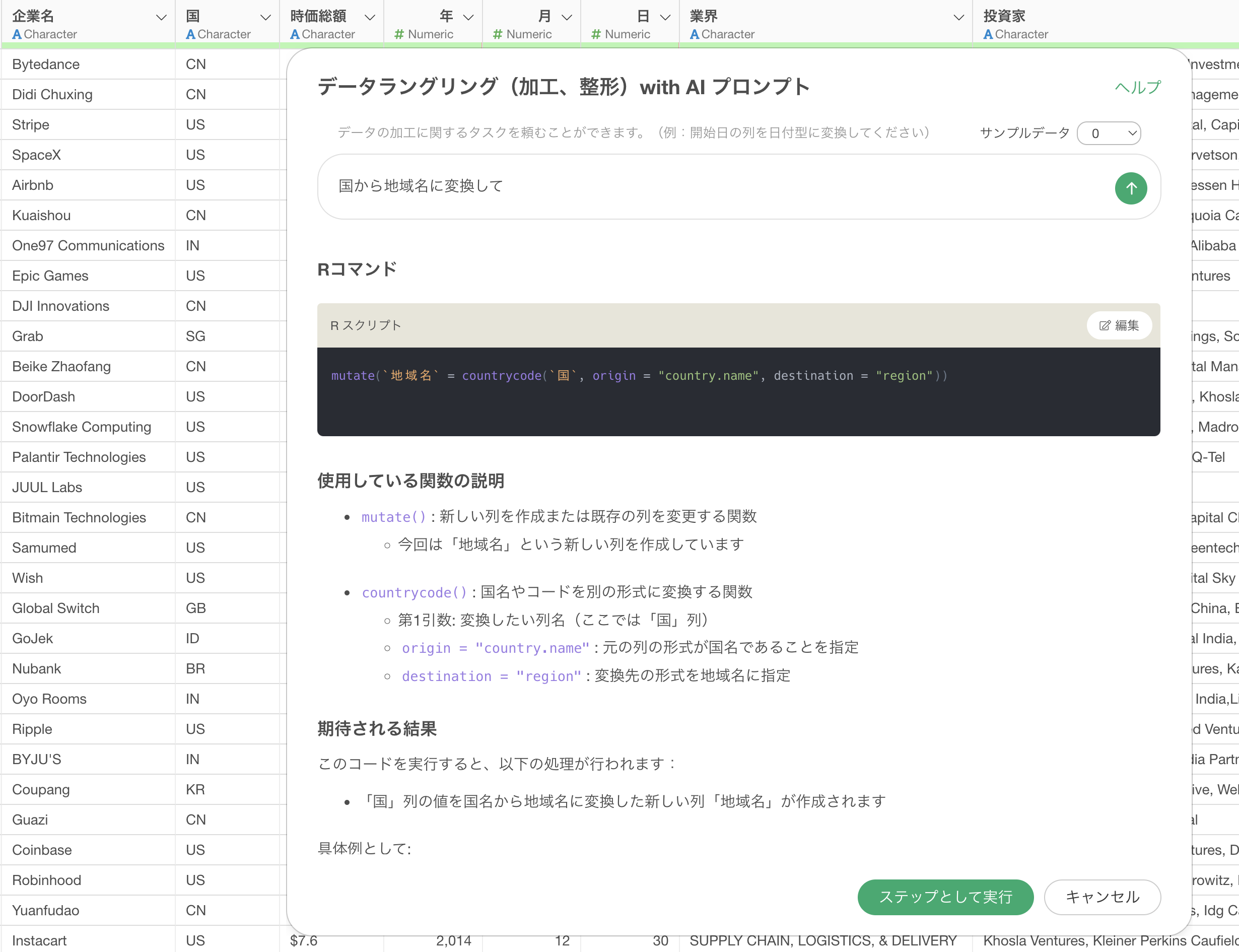The width and height of the screenshot is (1239, 952).
Task: Expand the 国 column menu
Action: [x=265, y=18]
